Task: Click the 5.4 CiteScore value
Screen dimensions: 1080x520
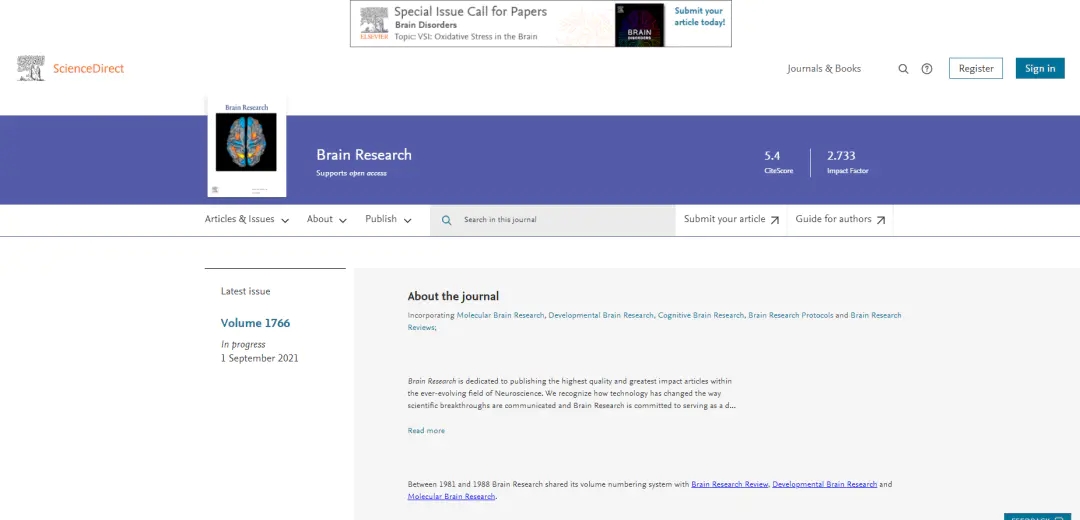Action: pyautogui.click(x=772, y=156)
